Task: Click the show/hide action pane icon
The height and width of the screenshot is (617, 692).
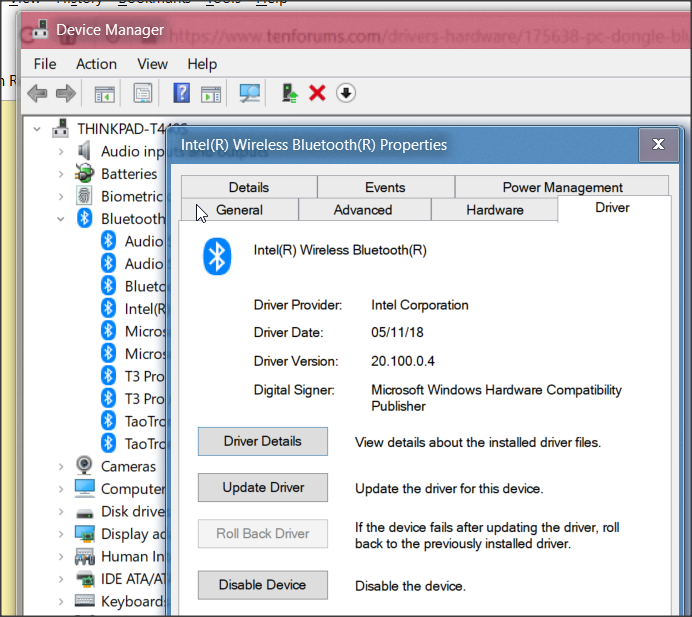Action: (211, 94)
